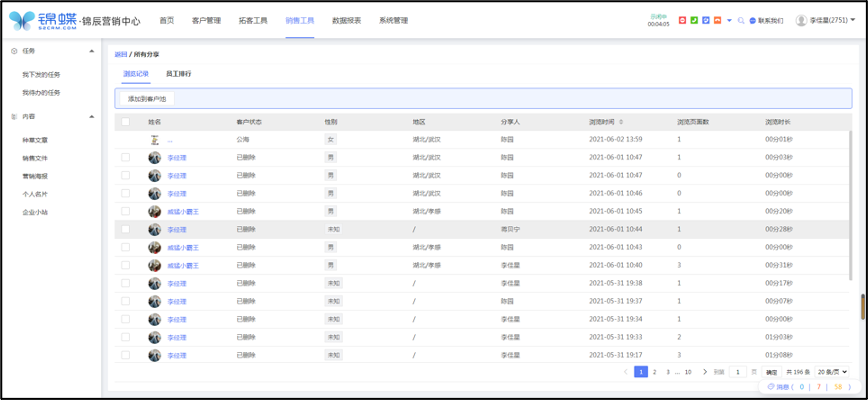Click the blue square icon beside the green phone

pyautogui.click(x=705, y=20)
